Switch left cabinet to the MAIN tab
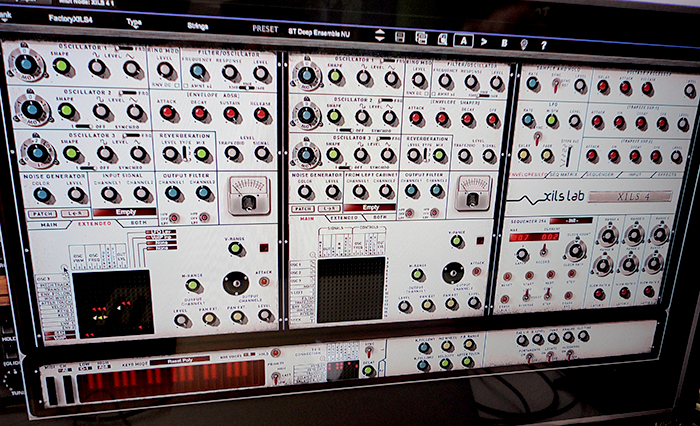The image size is (700, 426). point(49,225)
